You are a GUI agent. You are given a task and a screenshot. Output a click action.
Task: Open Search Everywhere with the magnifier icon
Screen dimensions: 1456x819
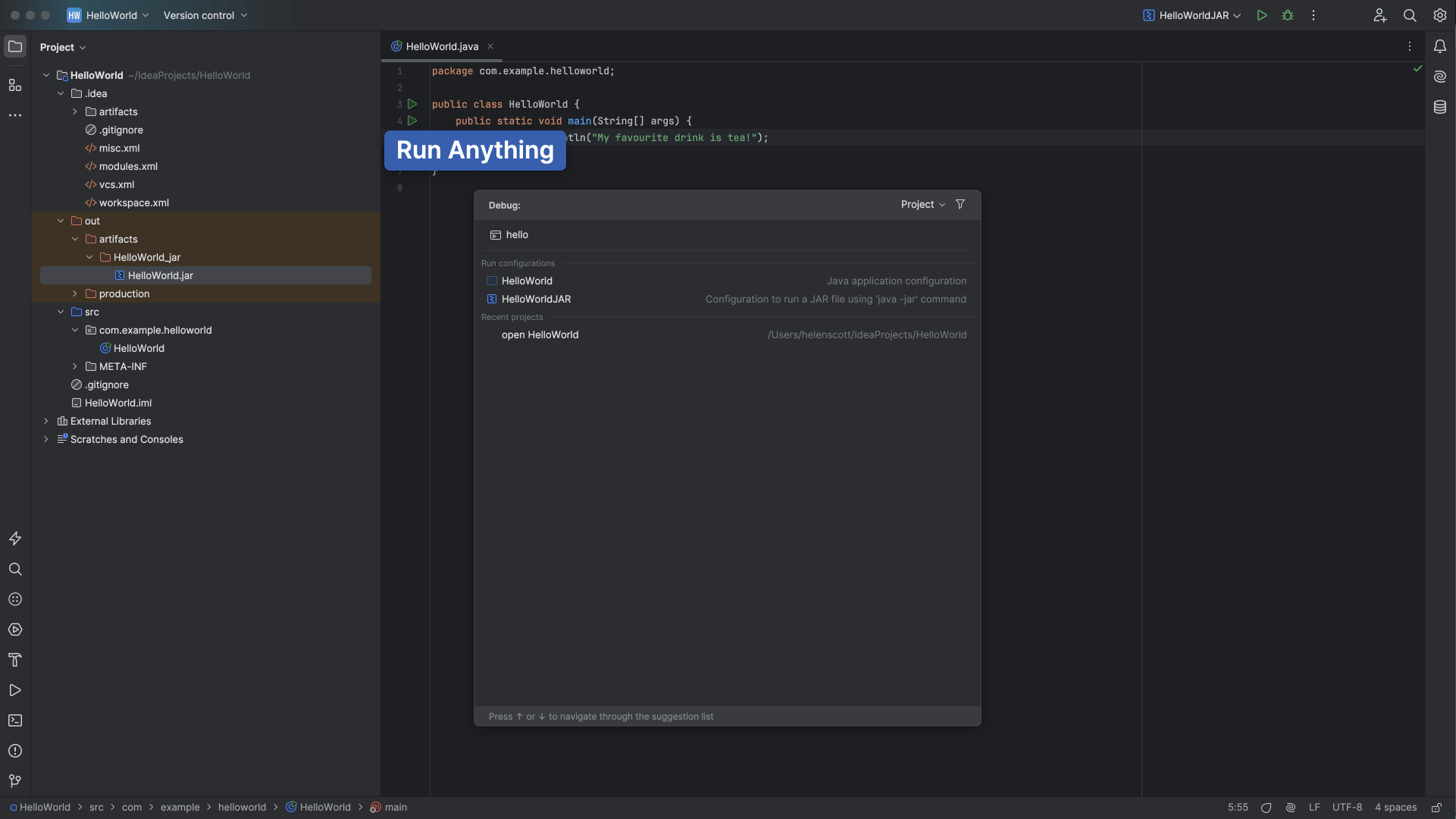[1411, 15]
